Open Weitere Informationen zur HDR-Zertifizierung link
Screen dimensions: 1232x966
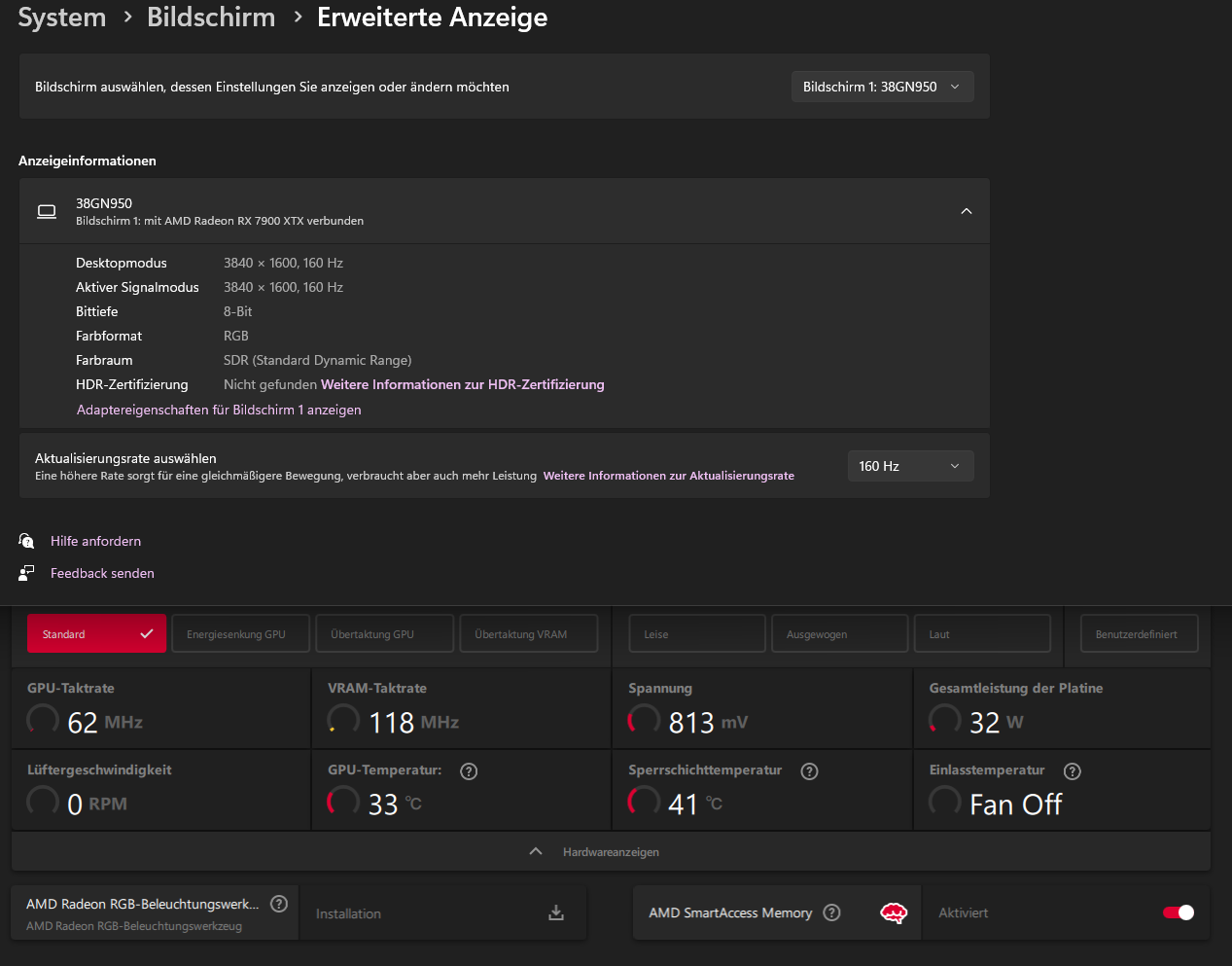coord(463,384)
